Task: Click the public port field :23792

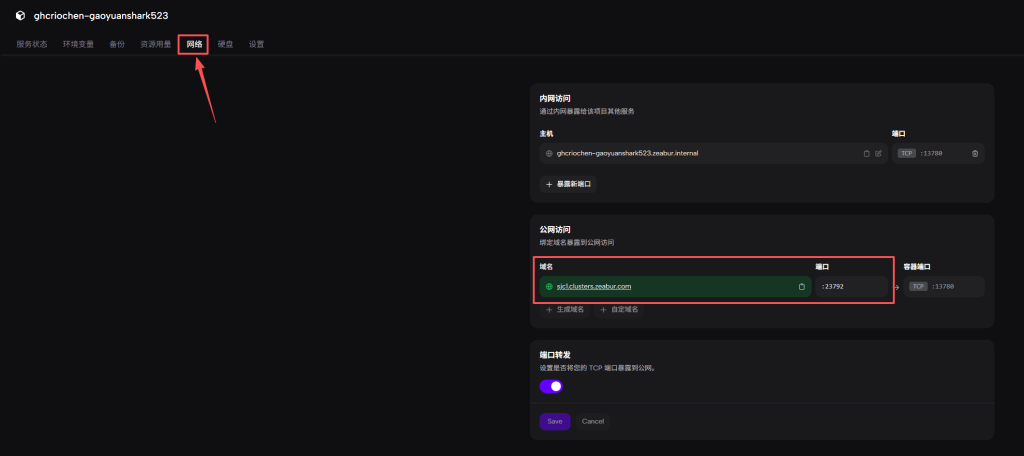Action: click(x=851, y=287)
